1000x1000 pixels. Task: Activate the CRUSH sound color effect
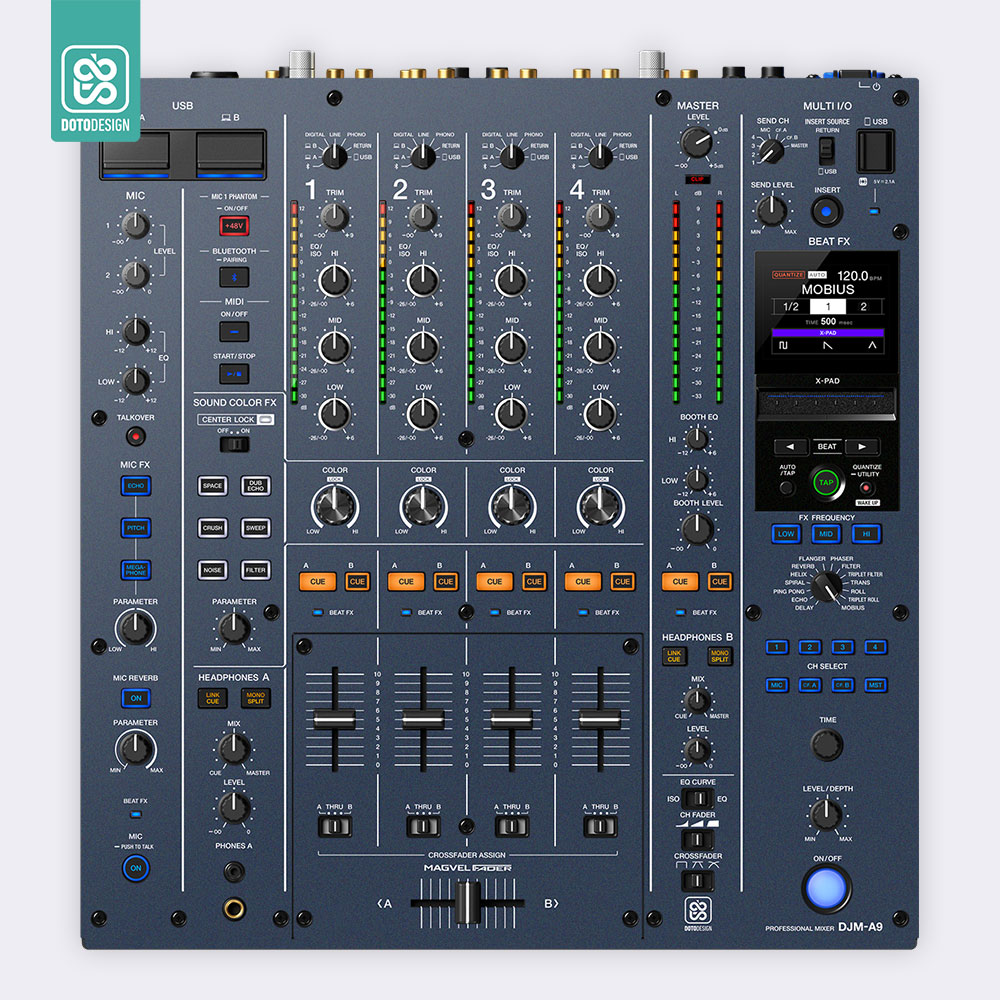click(212, 528)
